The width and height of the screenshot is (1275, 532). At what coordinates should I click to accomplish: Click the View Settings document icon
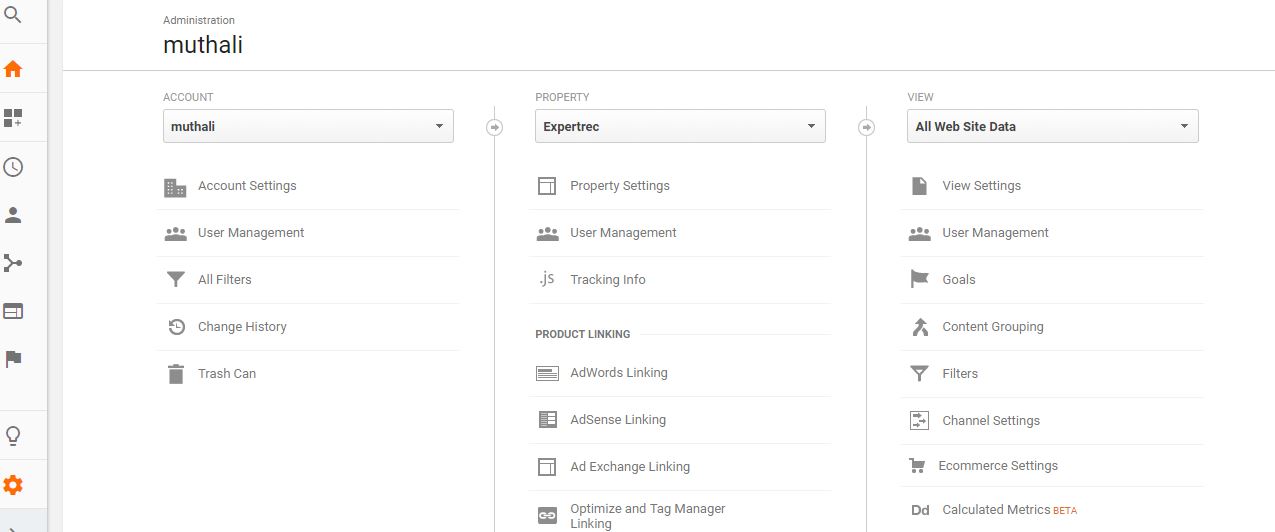pyautogui.click(x=919, y=186)
